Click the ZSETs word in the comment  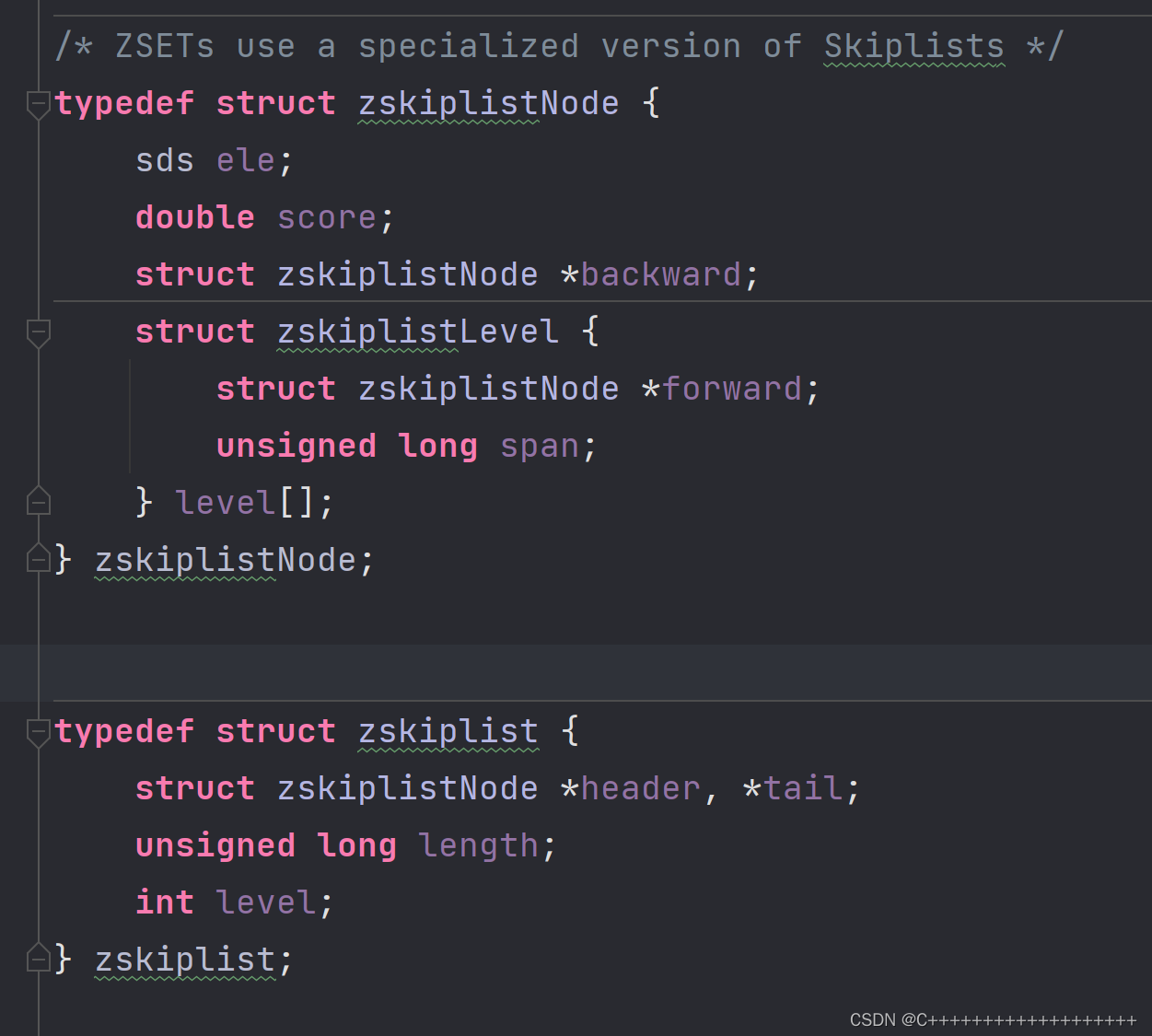pyautogui.click(x=165, y=46)
